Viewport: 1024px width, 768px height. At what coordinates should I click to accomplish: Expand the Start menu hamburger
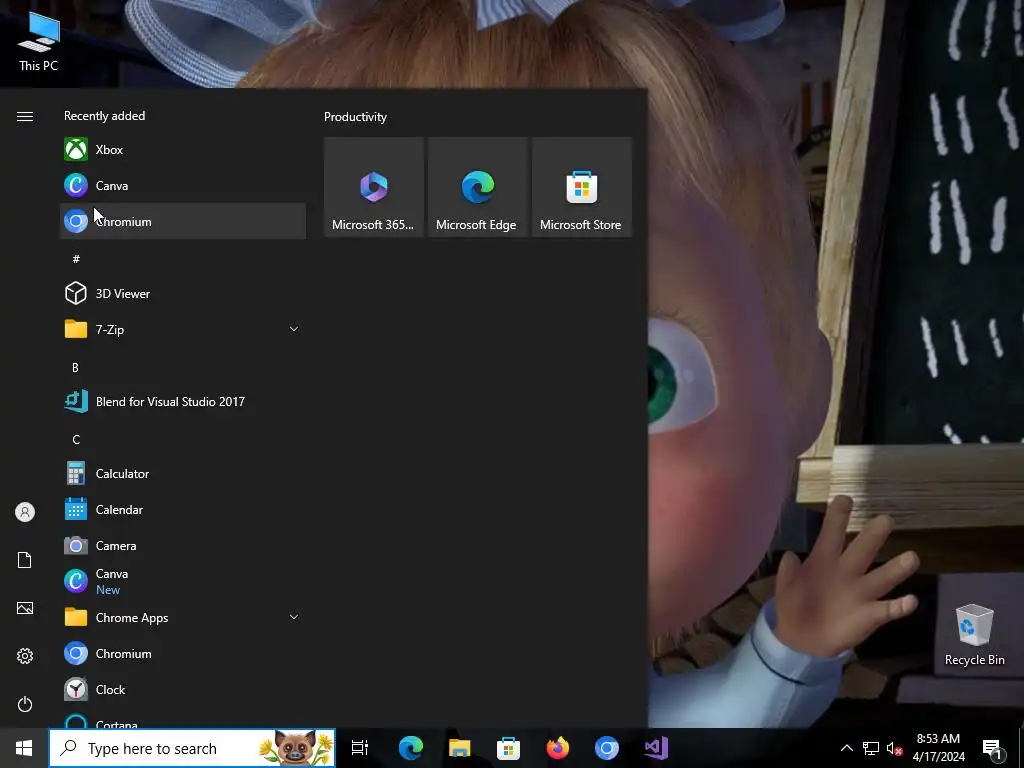25,116
